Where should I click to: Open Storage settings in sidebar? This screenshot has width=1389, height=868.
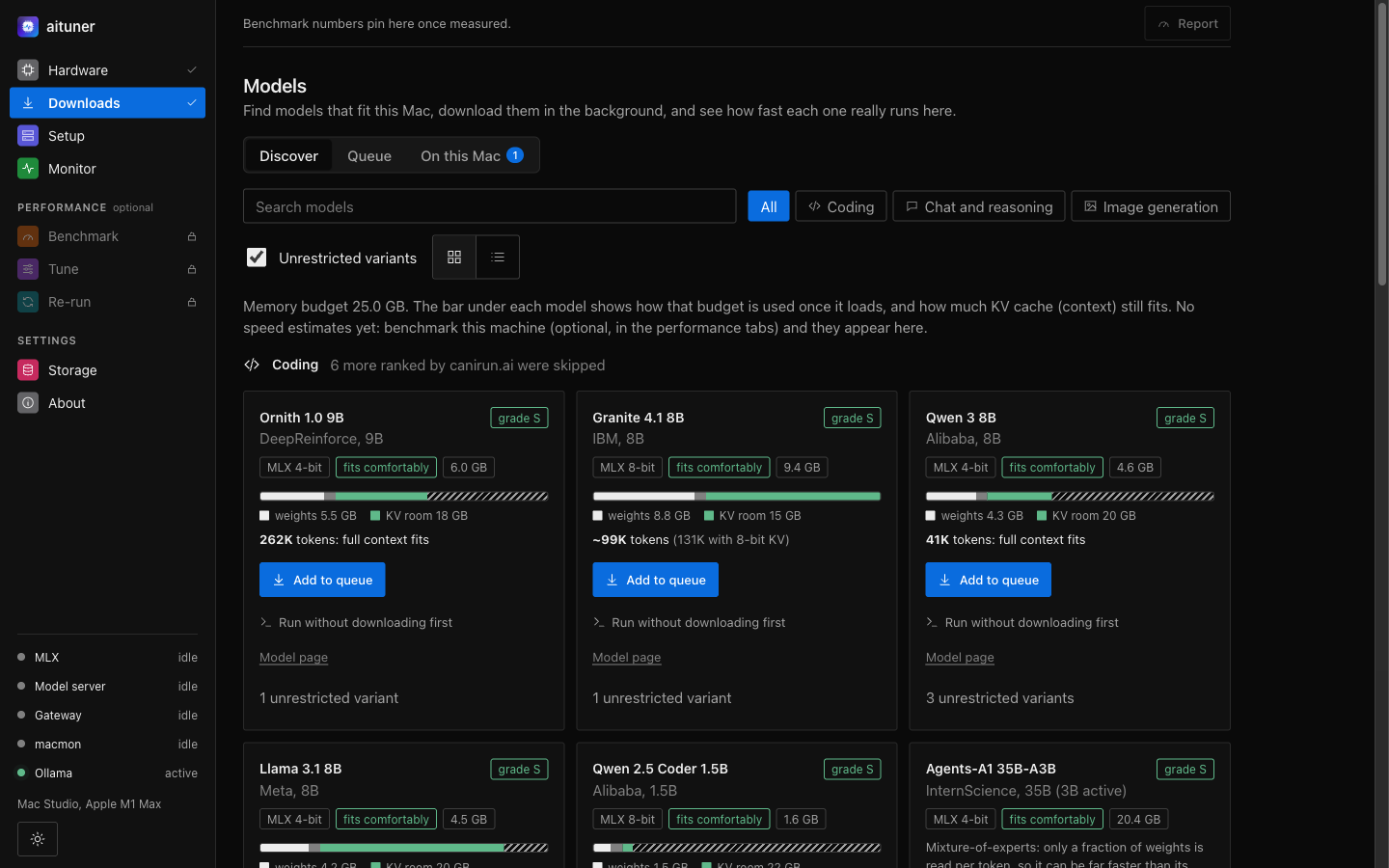[x=107, y=370]
